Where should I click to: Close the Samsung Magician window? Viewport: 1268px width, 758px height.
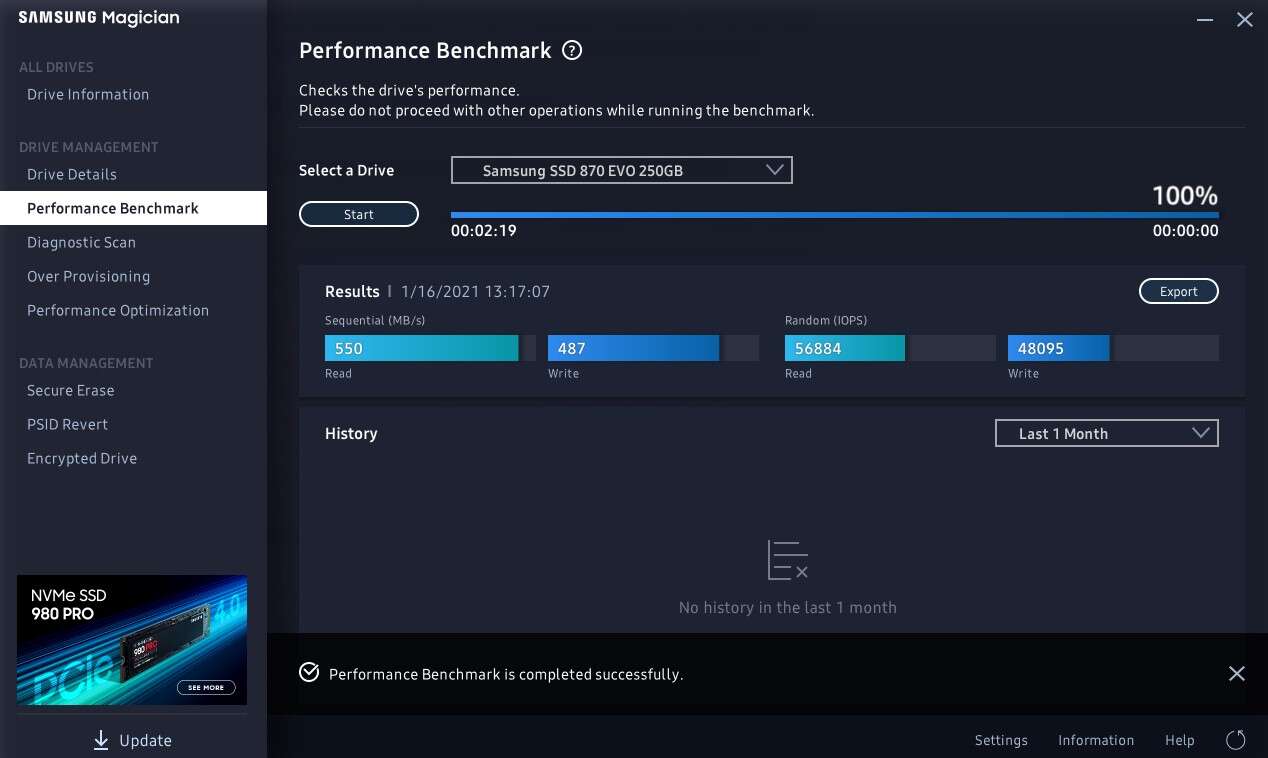[x=1244, y=20]
